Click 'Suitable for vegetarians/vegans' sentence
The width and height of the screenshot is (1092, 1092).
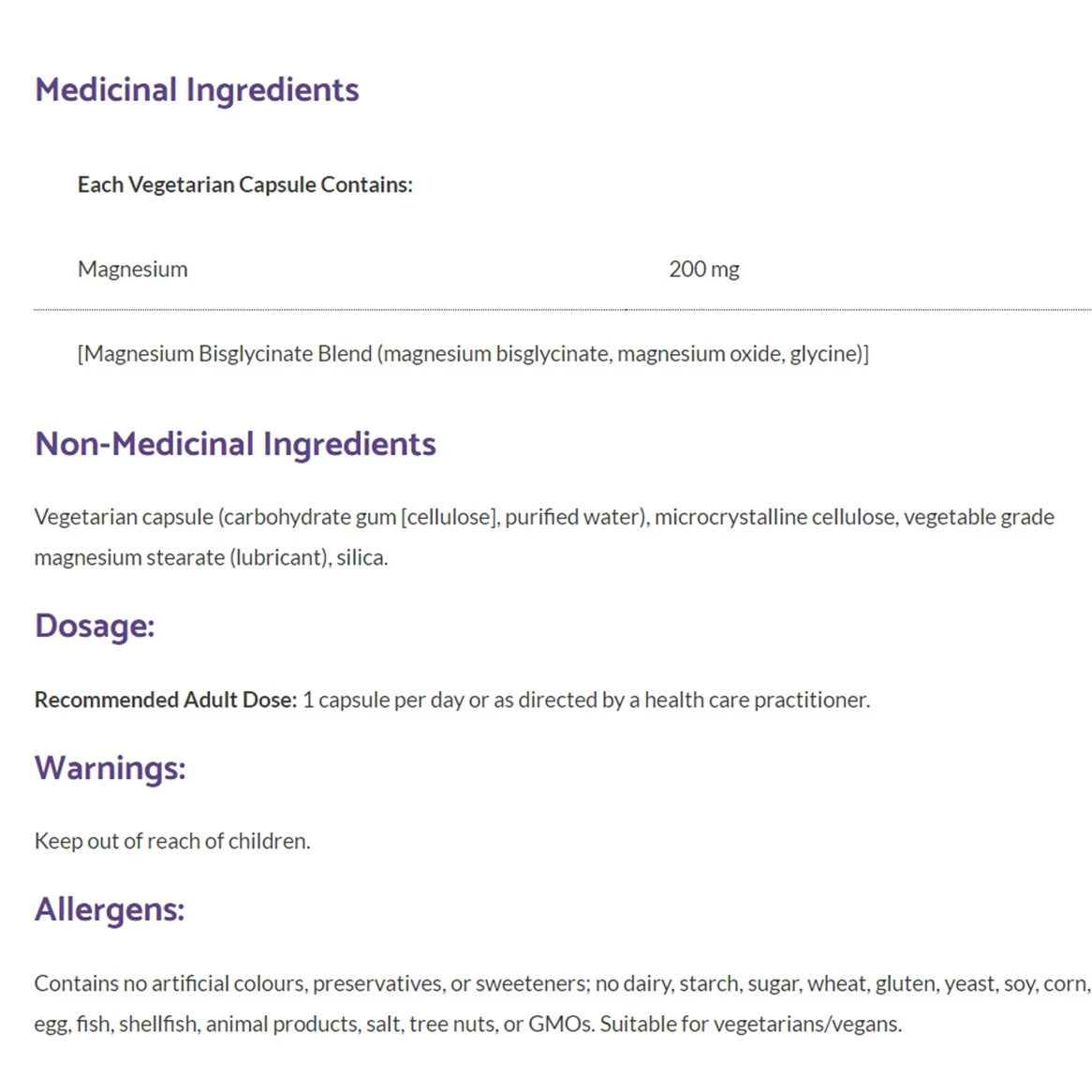point(751,1025)
